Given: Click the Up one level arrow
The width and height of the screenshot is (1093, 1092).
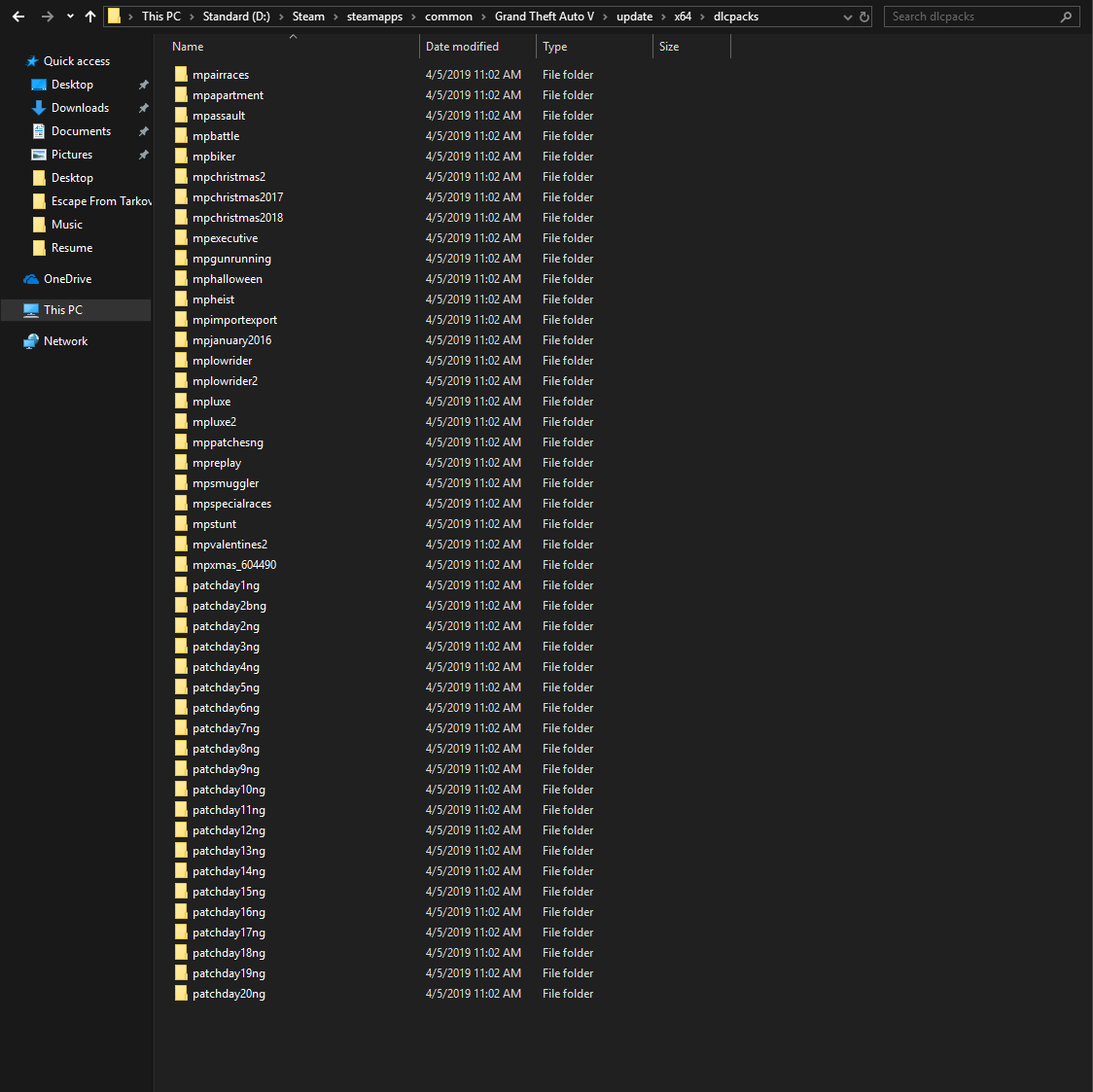Looking at the screenshot, I should click(x=90, y=17).
